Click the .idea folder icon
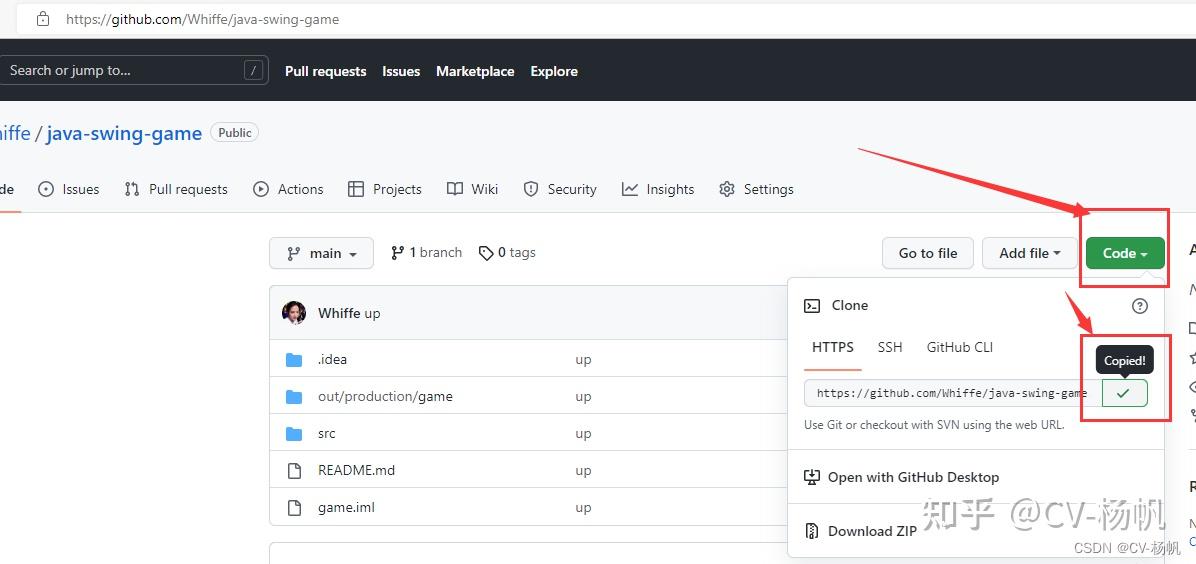 (294, 360)
